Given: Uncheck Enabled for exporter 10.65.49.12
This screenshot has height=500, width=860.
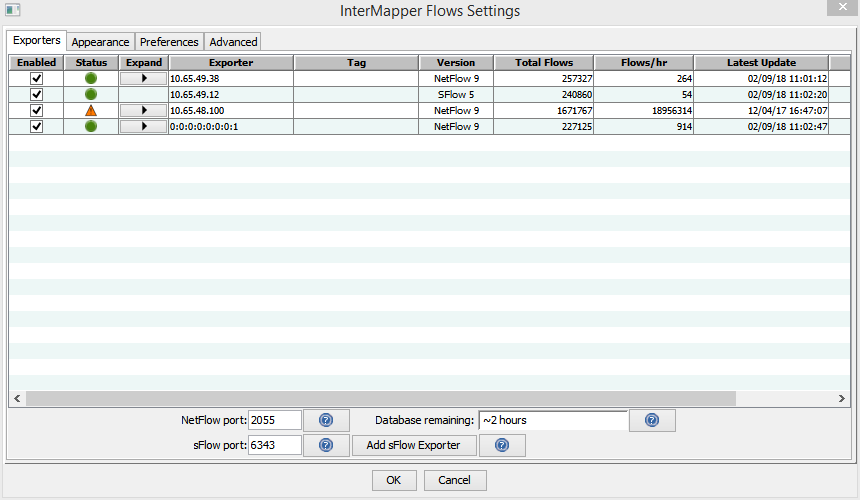Looking at the screenshot, I should [36, 94].
